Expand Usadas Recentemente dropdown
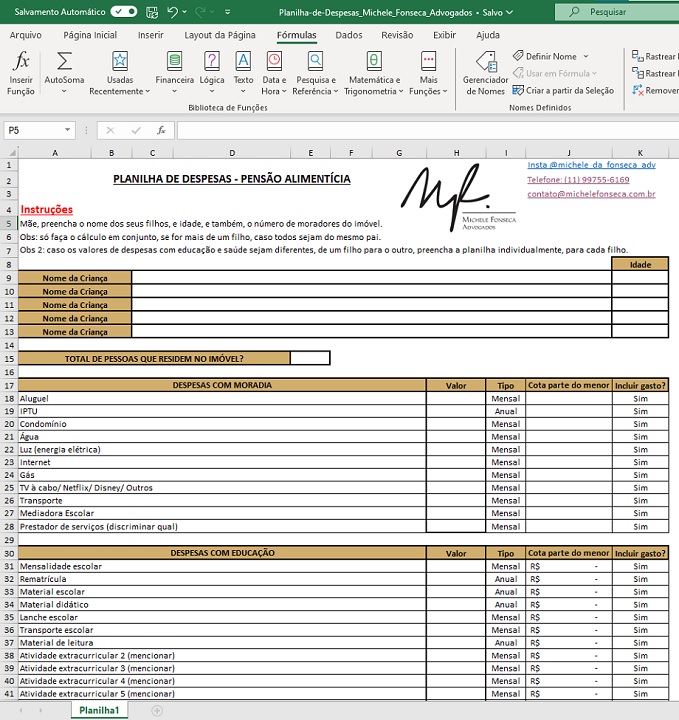The width and height of the screenshot is (679, 720). [147, 92]
